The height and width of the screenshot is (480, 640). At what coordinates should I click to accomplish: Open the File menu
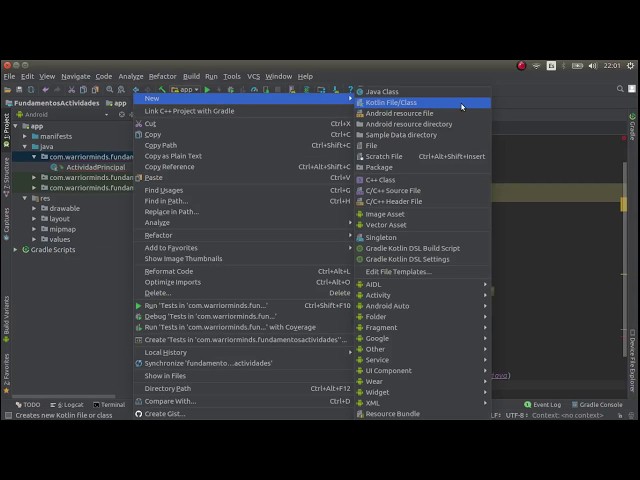pos(9,76)
